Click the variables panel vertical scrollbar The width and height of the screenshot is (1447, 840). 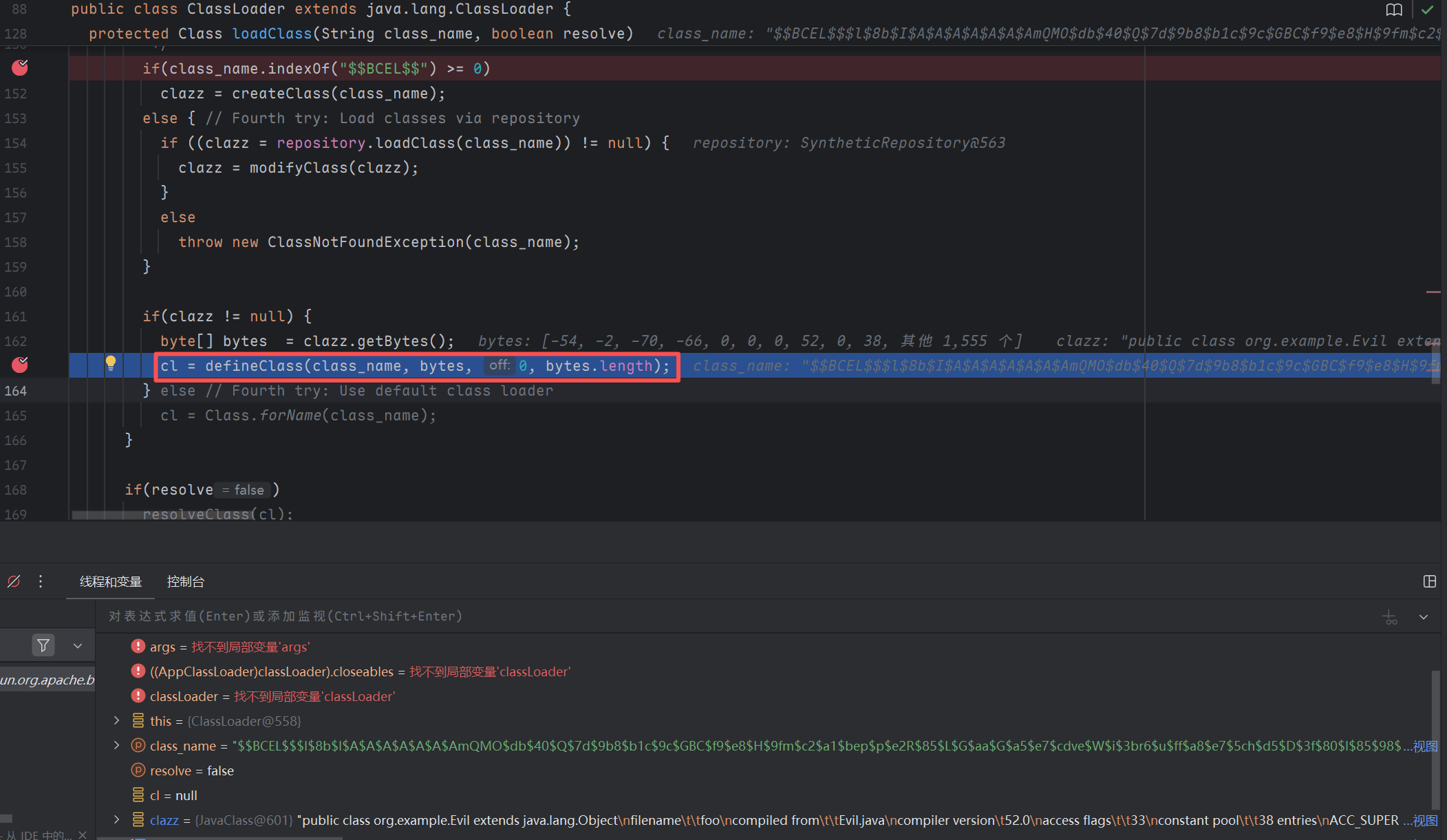[1435, 740]
